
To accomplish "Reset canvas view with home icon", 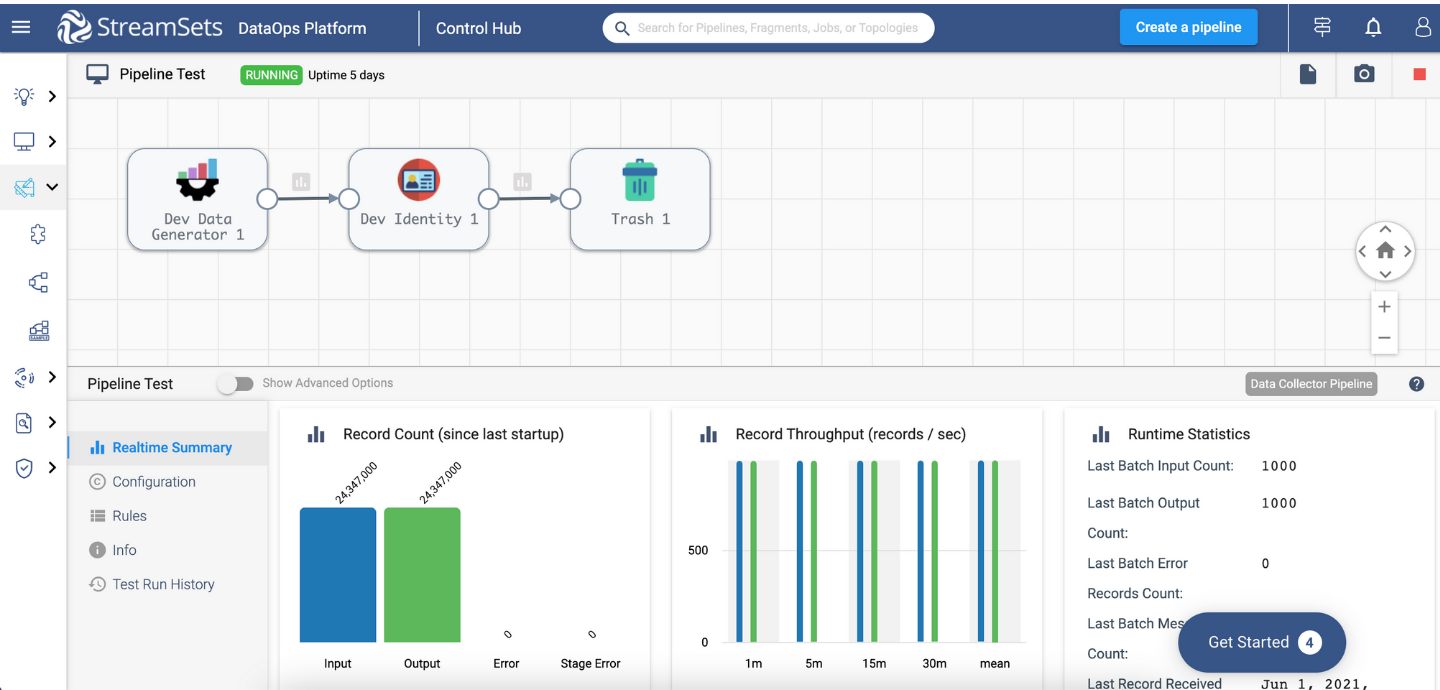I will pyautogui.click(x=1385, y=251).
